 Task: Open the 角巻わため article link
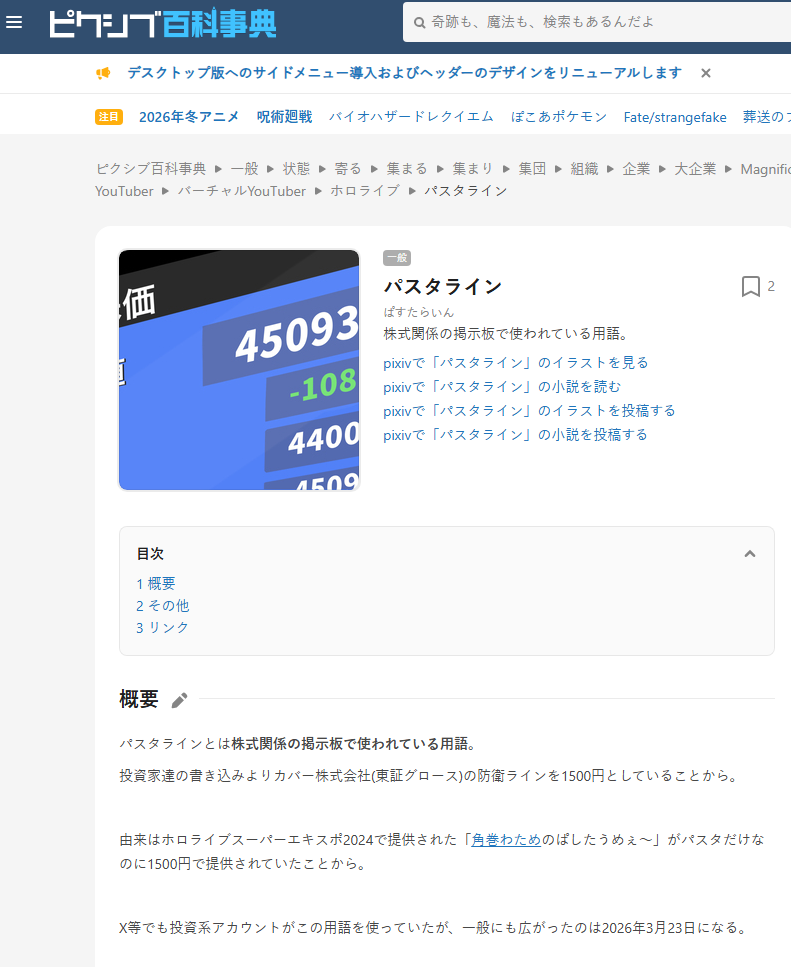[x=506, y=840]
